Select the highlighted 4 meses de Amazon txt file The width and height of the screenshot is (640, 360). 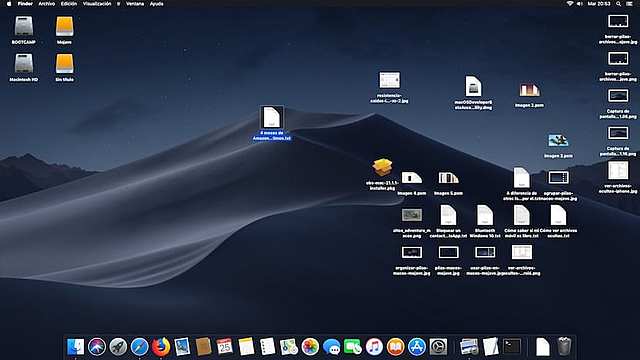click(272, 118)
